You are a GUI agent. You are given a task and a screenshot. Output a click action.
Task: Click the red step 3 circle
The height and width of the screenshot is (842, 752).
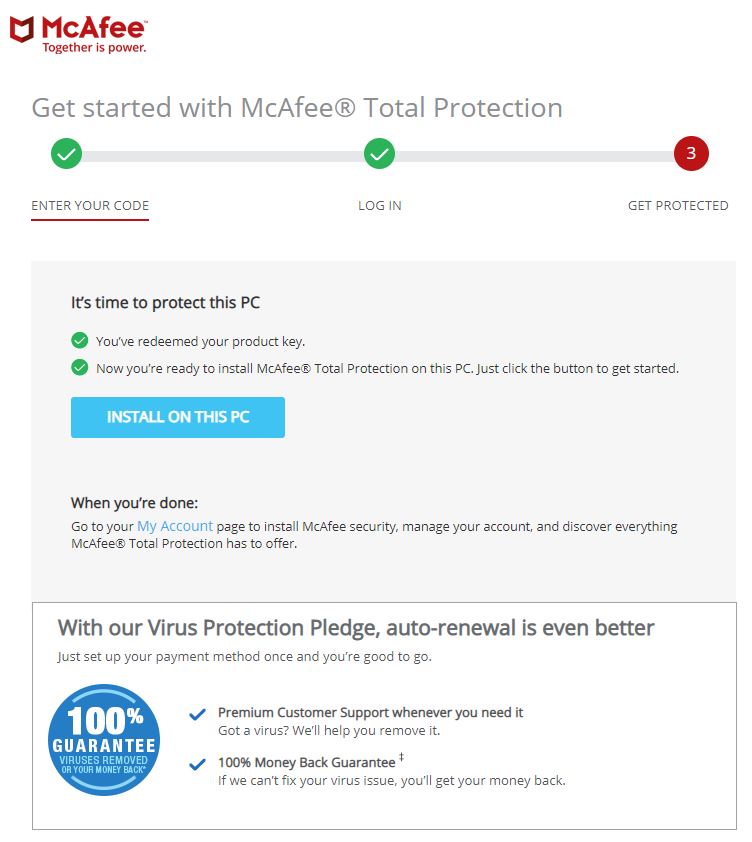691,154
